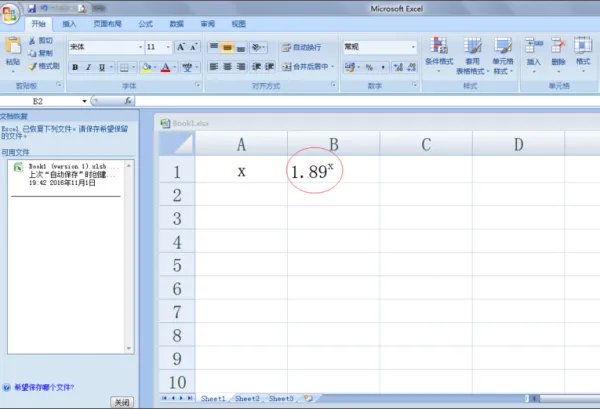Click the Close (关闭) button in recovery pane
Viewport: 600px width, 409px height.
pos(121,402)
